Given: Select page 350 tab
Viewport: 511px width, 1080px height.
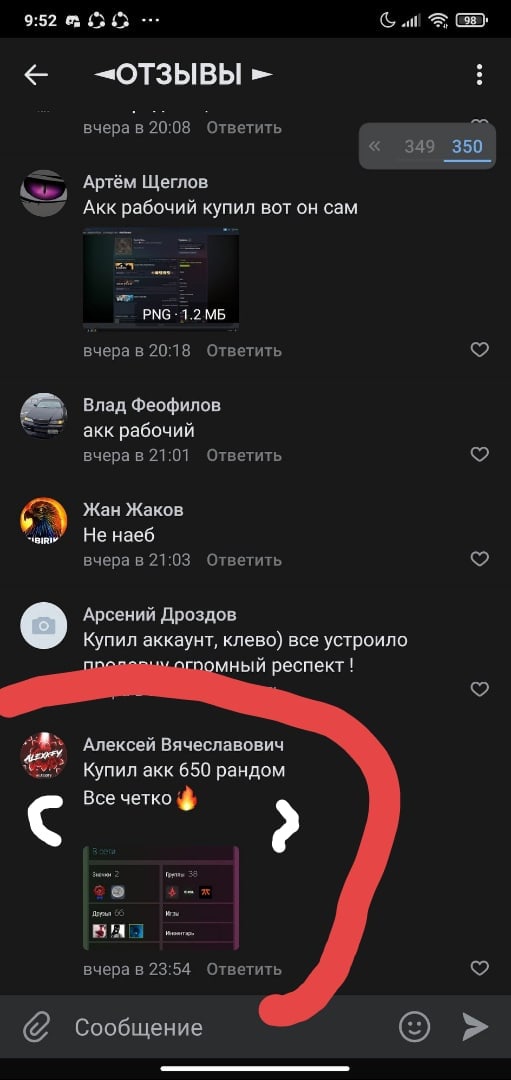Looking at the screenshot, I should (x=467, y=147).
